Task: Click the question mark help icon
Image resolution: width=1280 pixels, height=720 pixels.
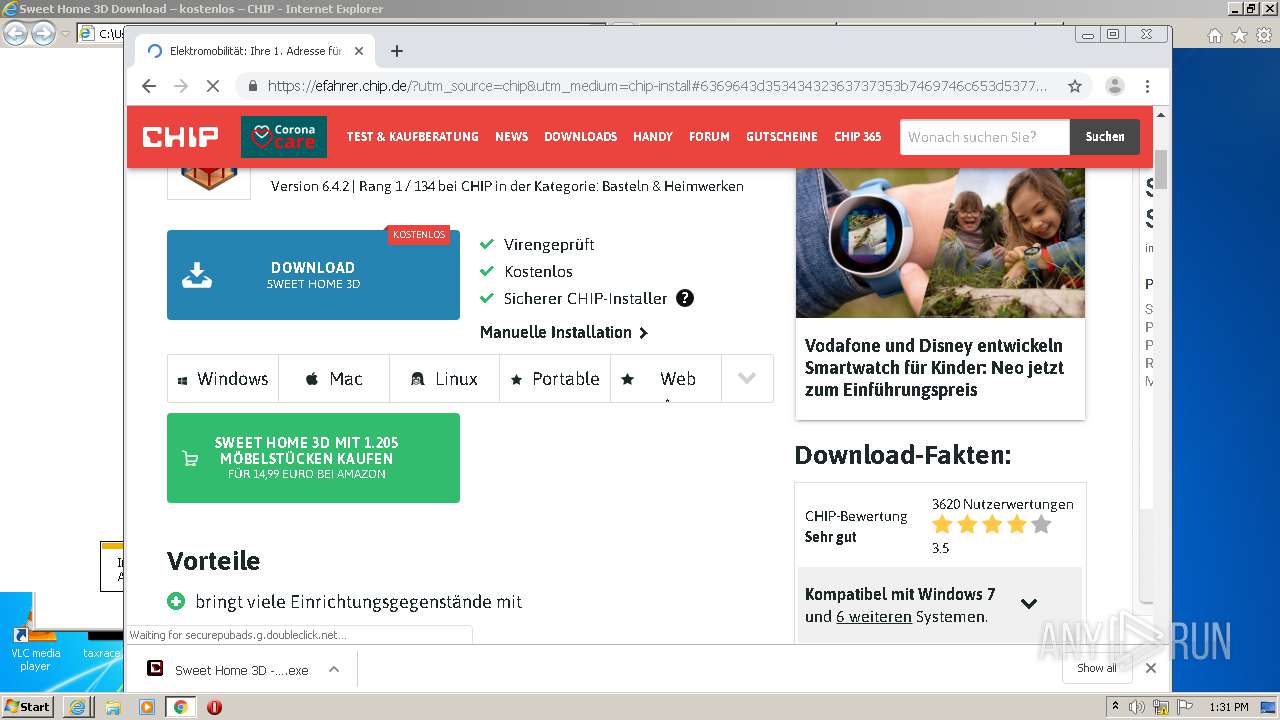Action: pyautogui.click(x=685, y=298)
